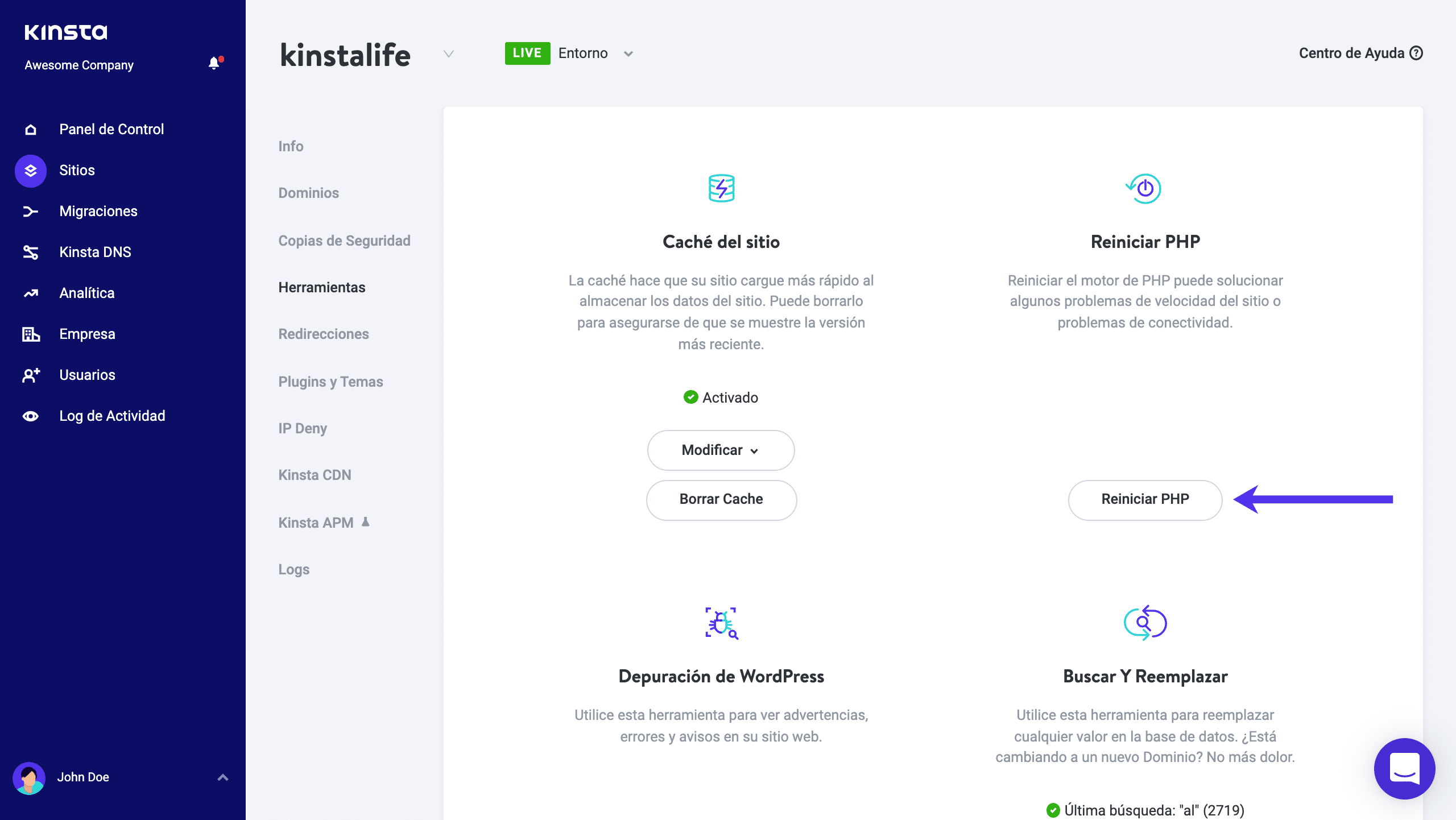Open the Modificar cache dropdown
The image size is (1456, 820).
721,450
